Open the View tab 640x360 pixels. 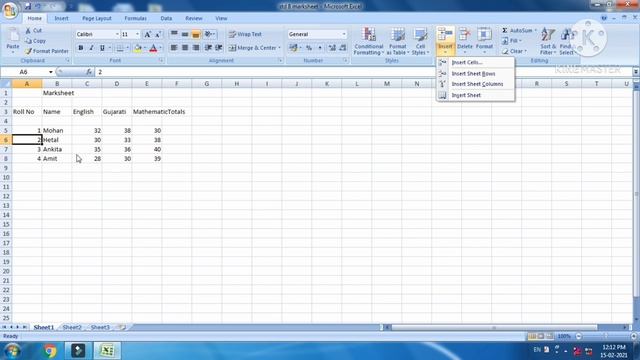coord(221,18)
